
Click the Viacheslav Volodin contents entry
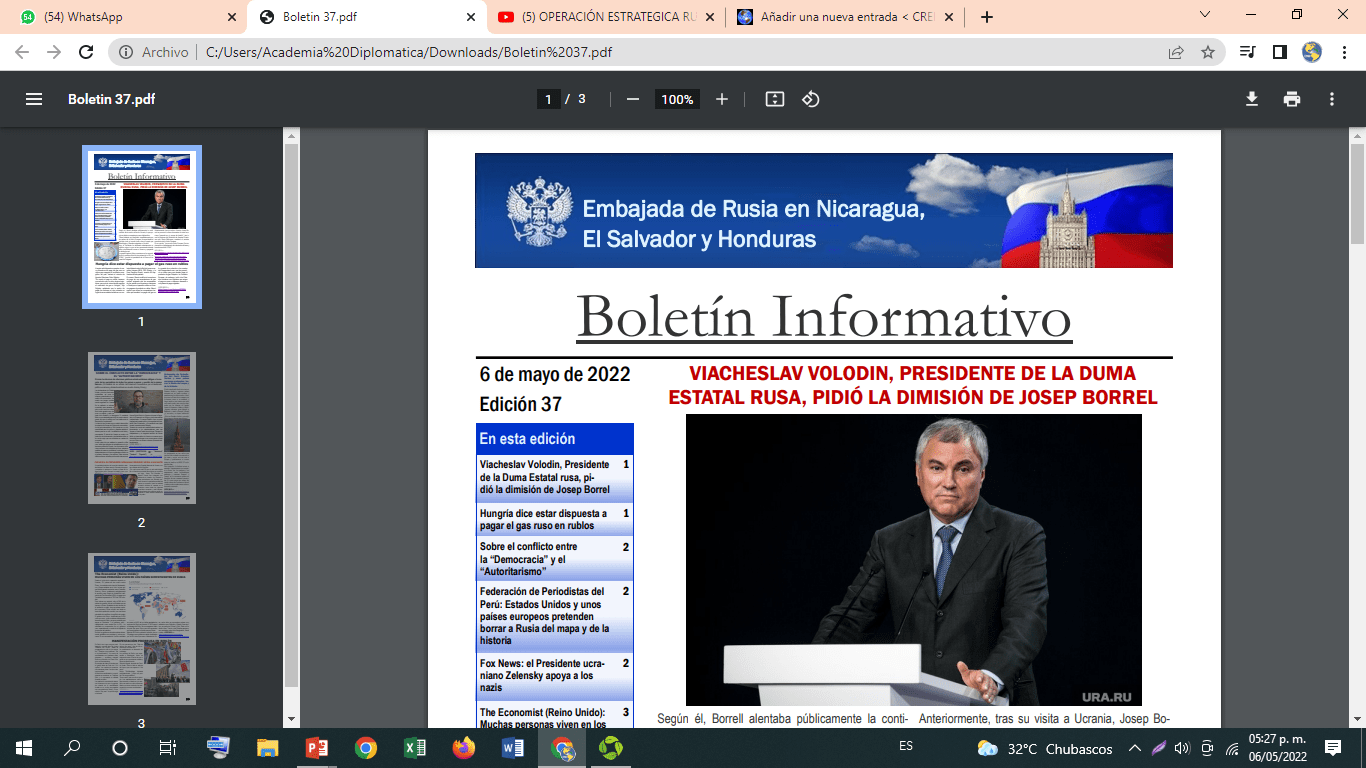(x=555, y=477)
